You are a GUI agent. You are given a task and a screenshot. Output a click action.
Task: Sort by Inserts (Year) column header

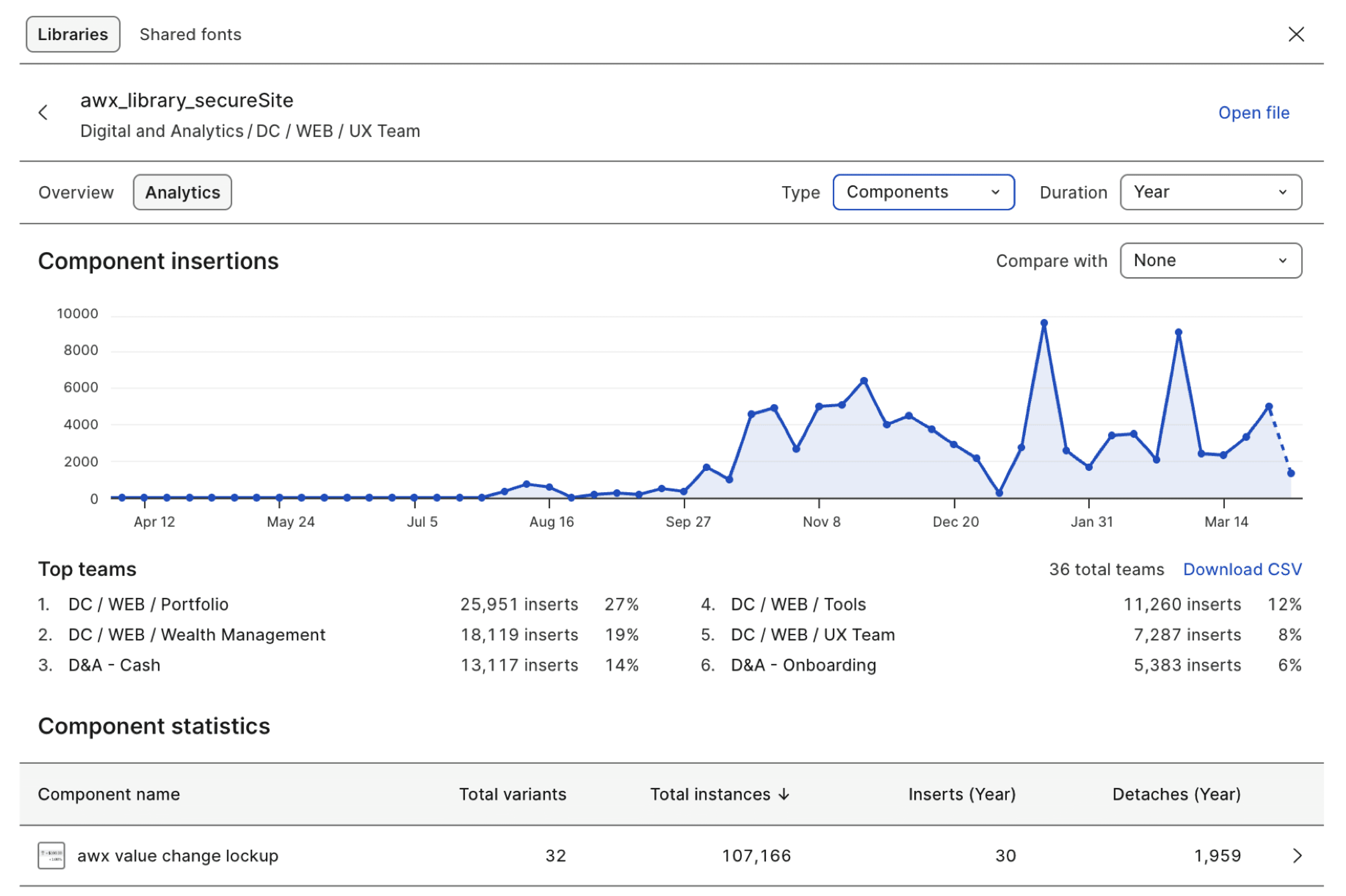click(x=961, y=794)
